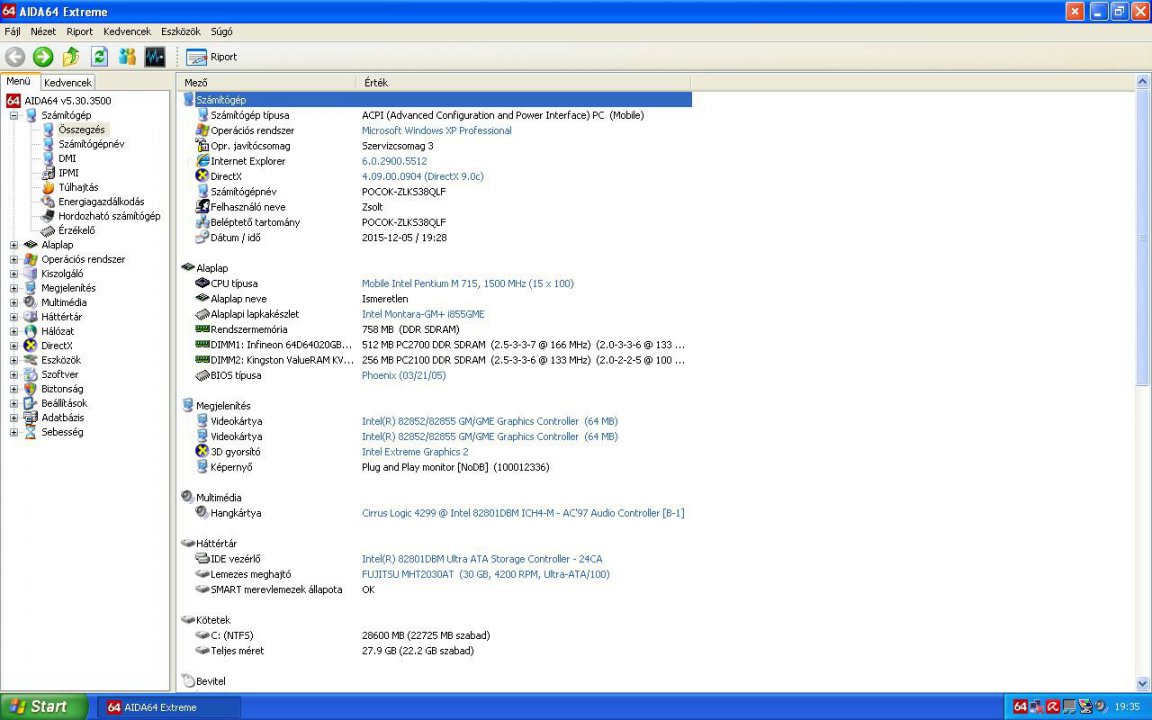
Task: Click the Refresh toolbar icon
Action: tap(99, 57)
